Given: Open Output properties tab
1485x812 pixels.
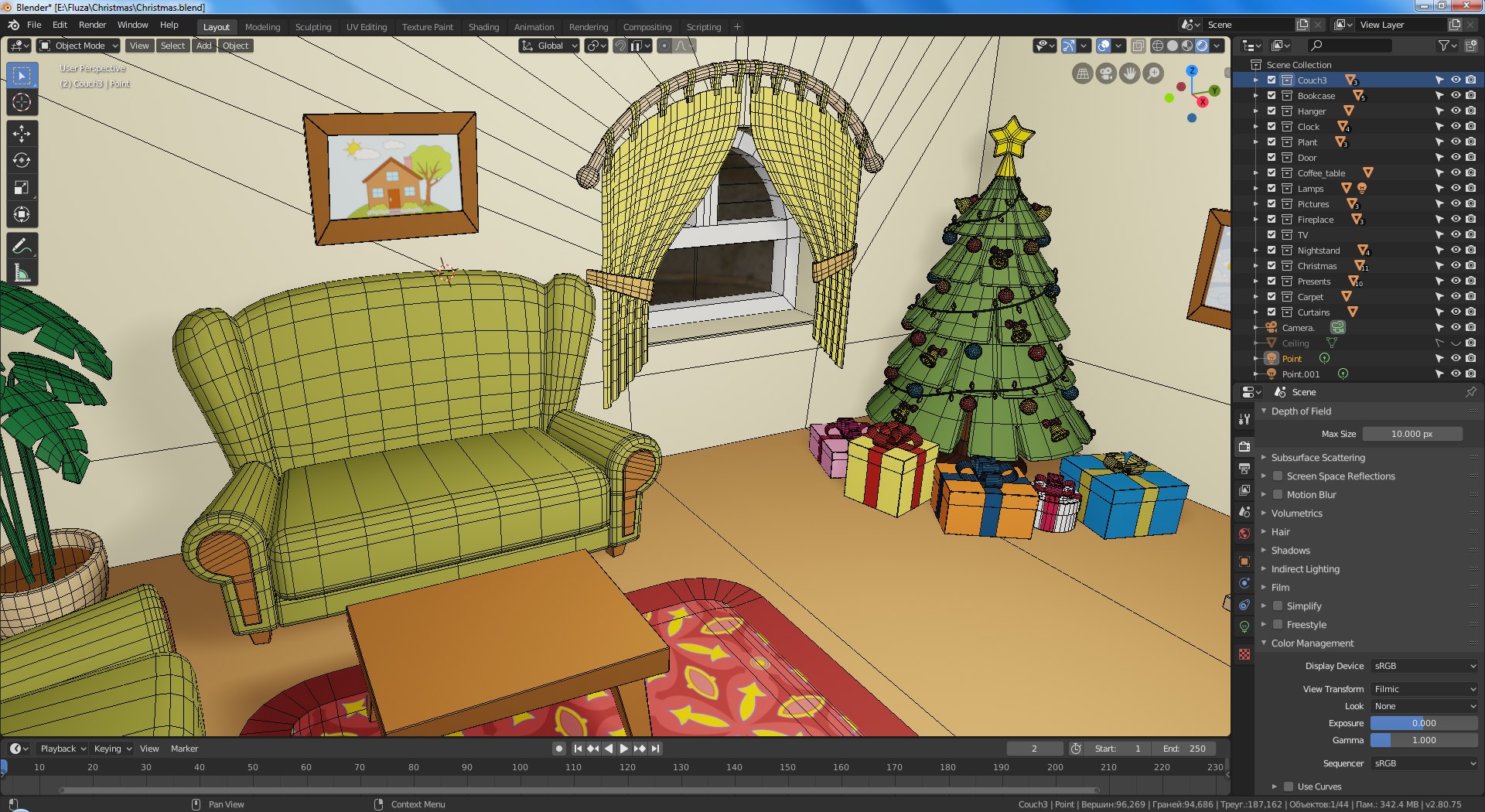Looking at the screenshot, I should point(1244,469).
